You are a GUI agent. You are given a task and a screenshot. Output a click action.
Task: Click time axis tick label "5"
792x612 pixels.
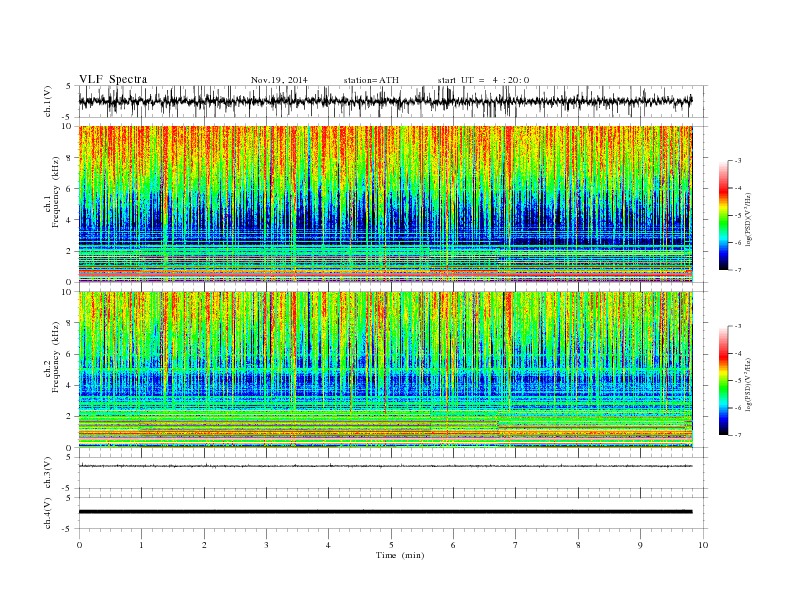click(x=391, y=545)
